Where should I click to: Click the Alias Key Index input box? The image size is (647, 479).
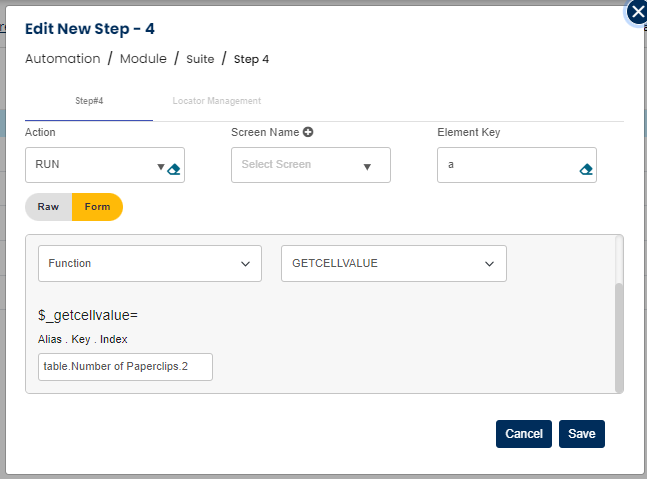125,367
